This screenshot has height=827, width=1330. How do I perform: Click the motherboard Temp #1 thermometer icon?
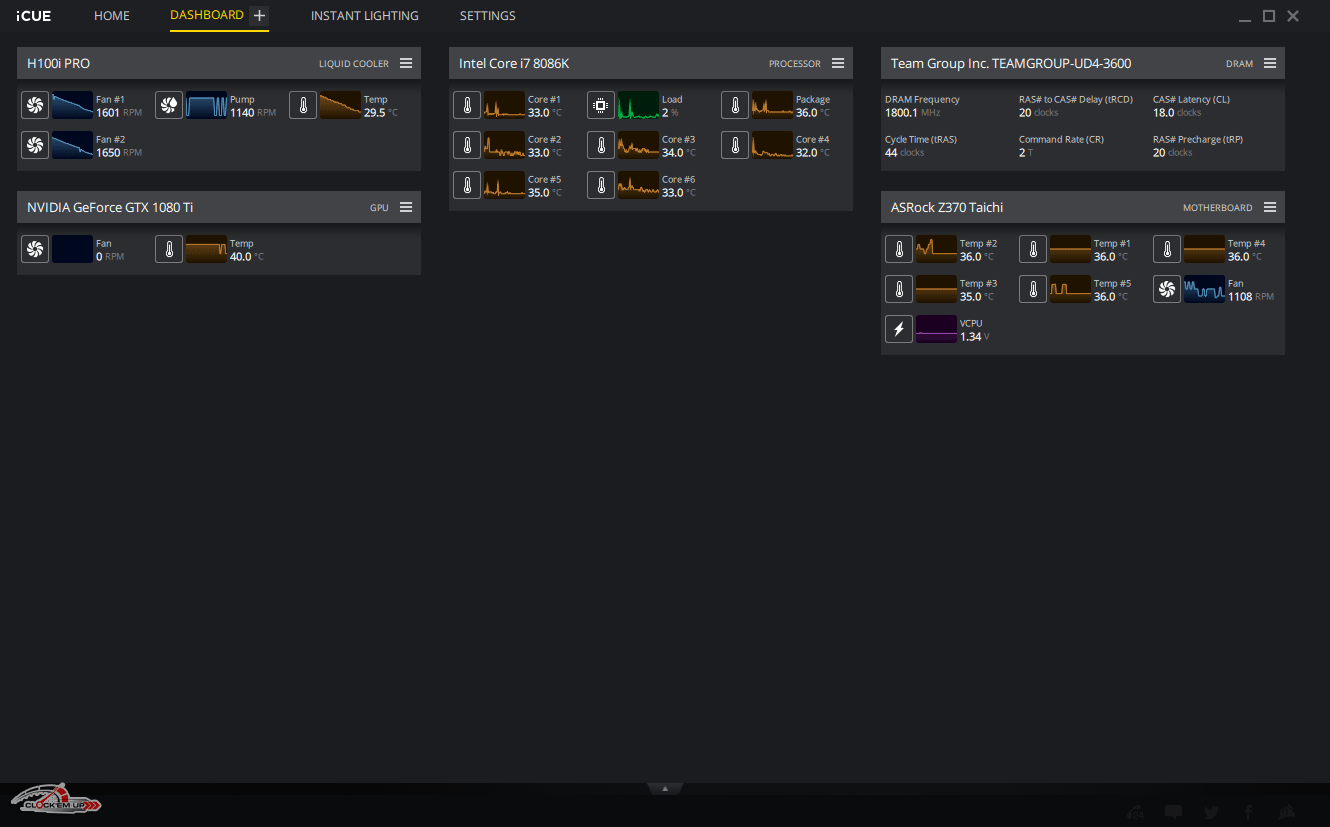pos(1033,249)
